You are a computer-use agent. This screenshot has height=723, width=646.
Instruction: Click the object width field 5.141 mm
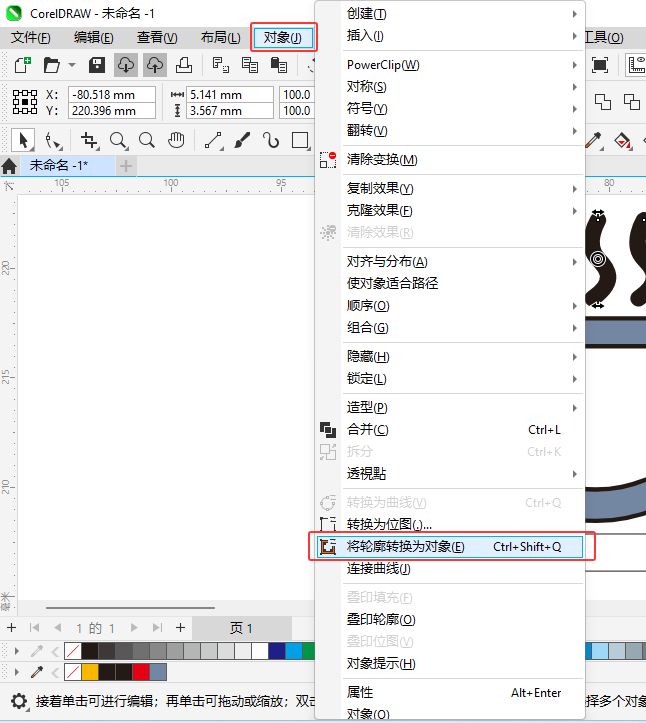click(230, 95)
